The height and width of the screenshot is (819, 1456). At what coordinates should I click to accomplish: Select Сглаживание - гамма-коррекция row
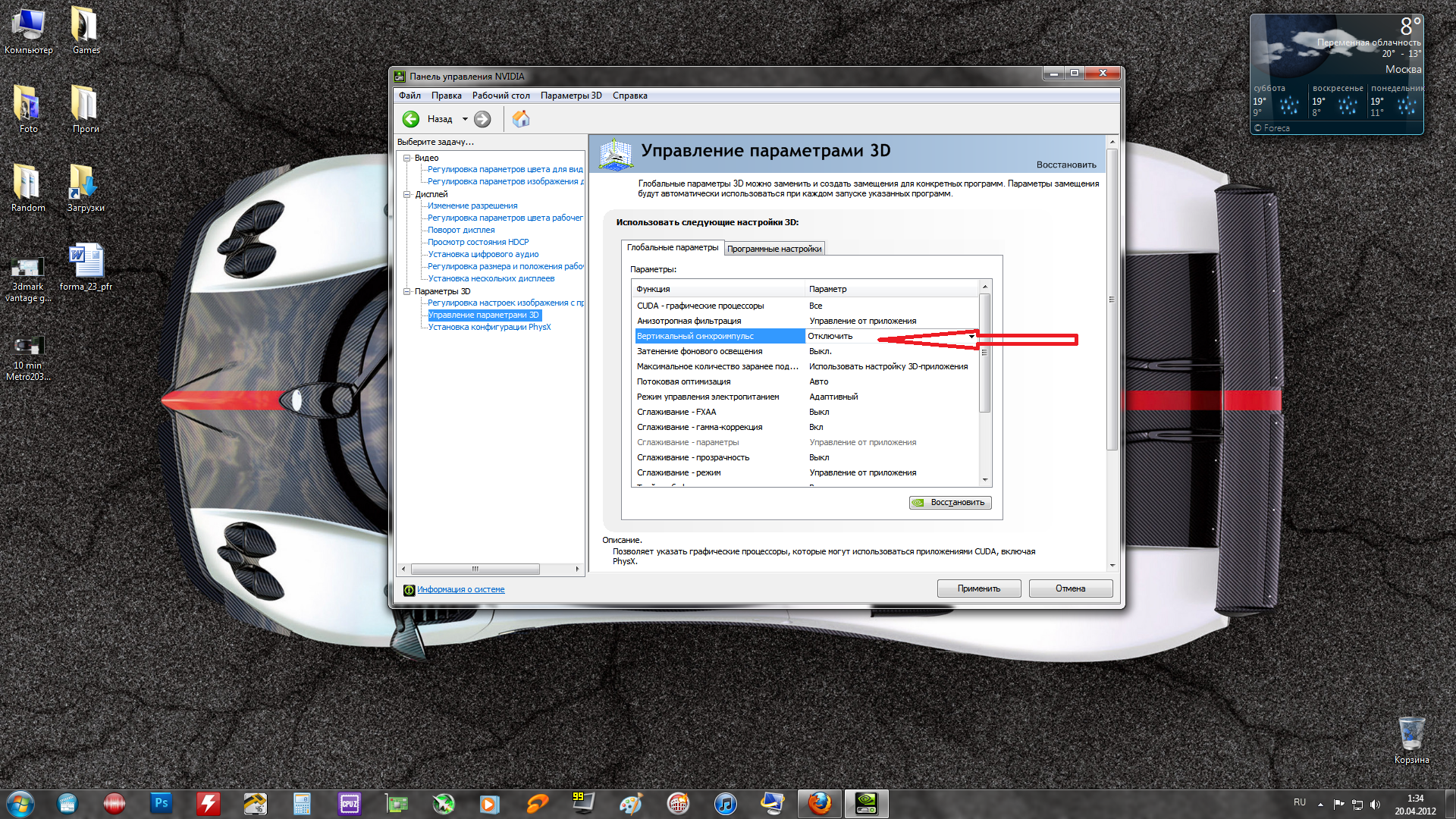point(807,427)
